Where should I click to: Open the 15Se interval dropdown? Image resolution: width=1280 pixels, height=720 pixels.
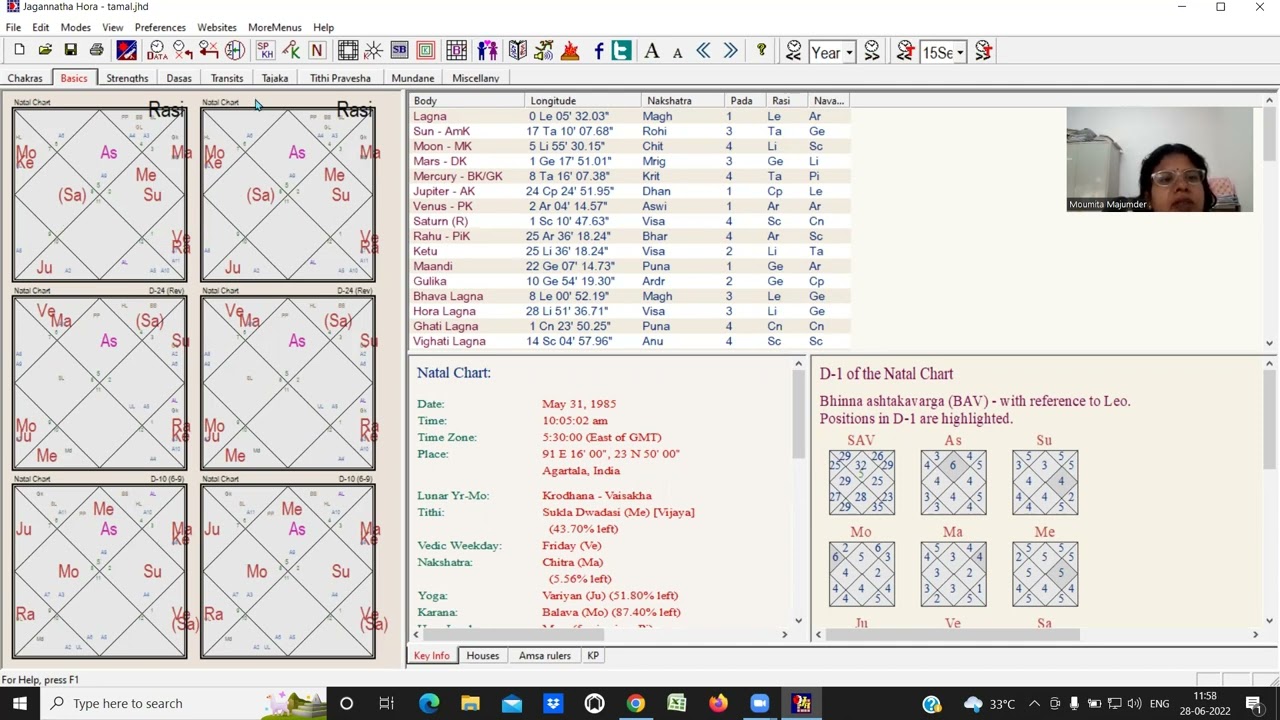(960, 52)
